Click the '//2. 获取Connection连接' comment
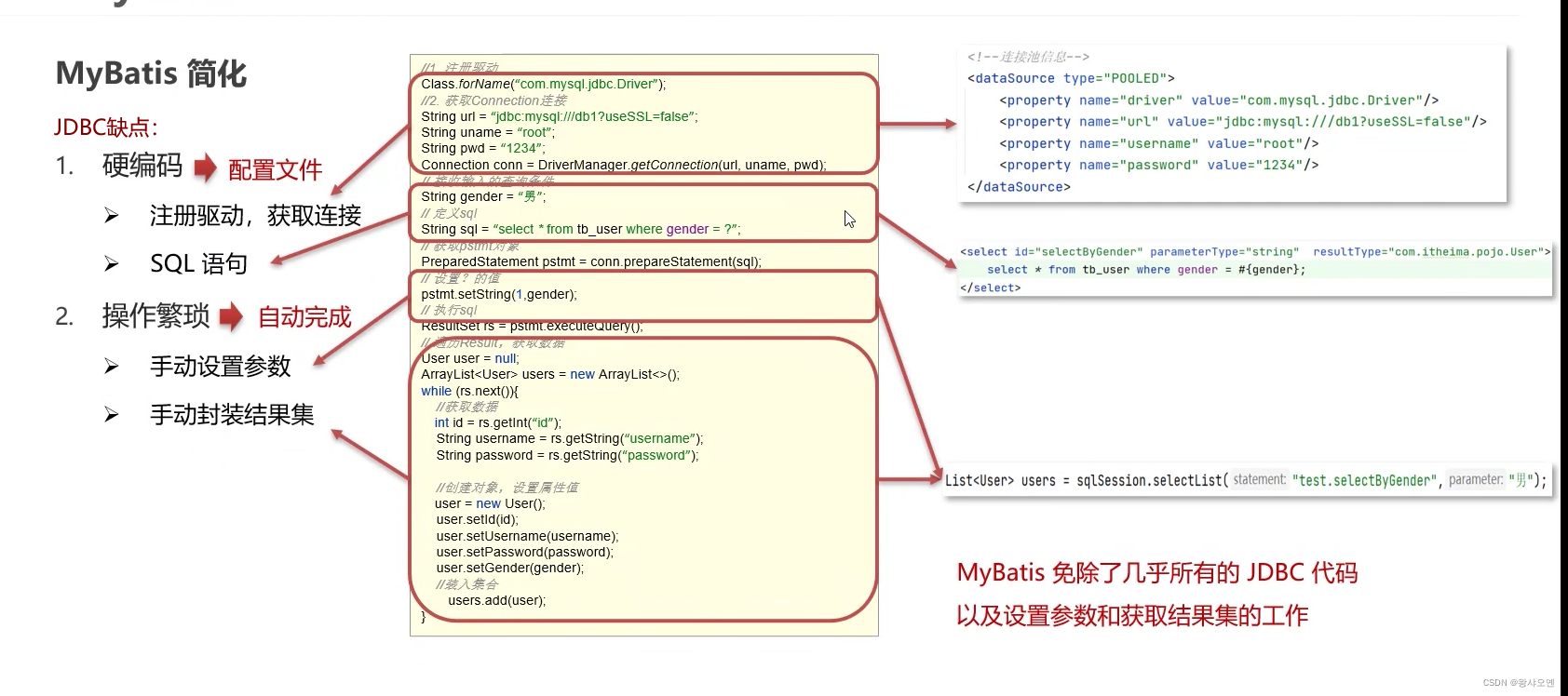This screenshot has width=1568, height=696. [493, 100]
